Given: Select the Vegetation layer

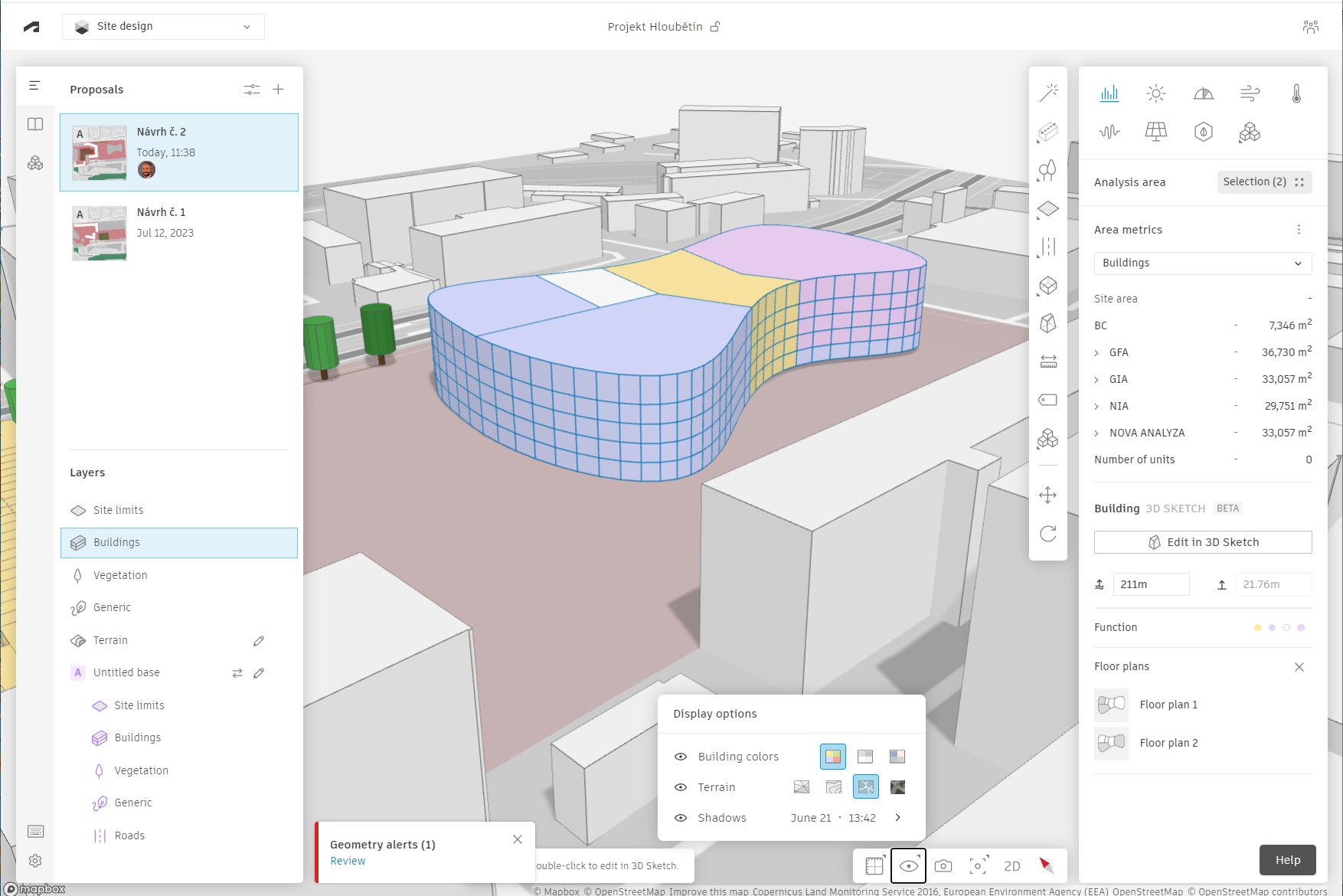Looking at the screenshot, I should [120, 575].
